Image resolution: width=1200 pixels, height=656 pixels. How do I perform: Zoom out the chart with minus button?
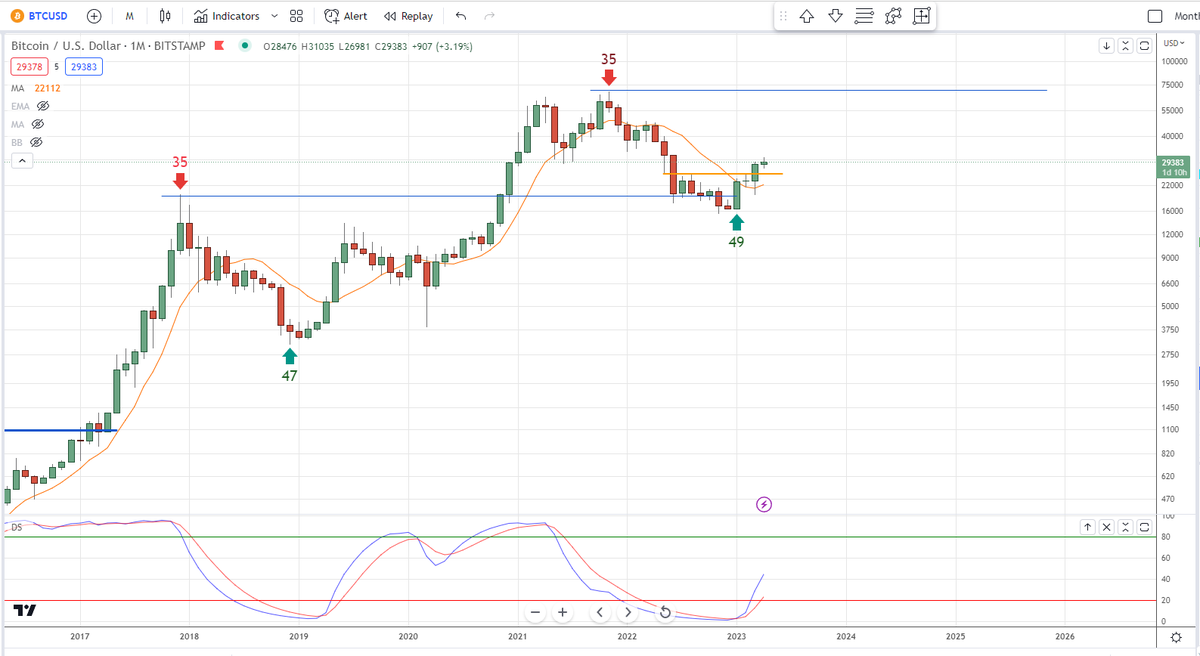[x=535, y=611]
